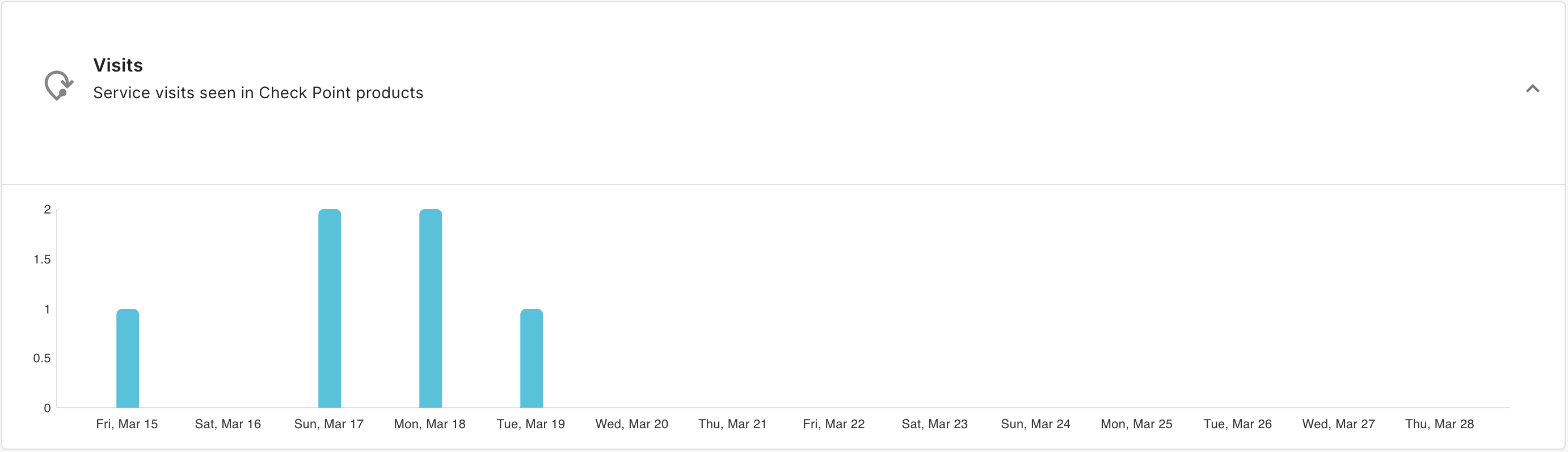Click the Mon, Mar 18 bar
Viewport: 1568px width, 452px height.
point(431,308)
